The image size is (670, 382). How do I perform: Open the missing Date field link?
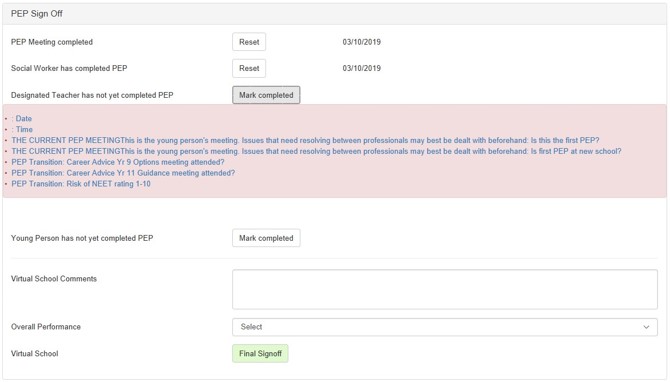coord(22,118)
